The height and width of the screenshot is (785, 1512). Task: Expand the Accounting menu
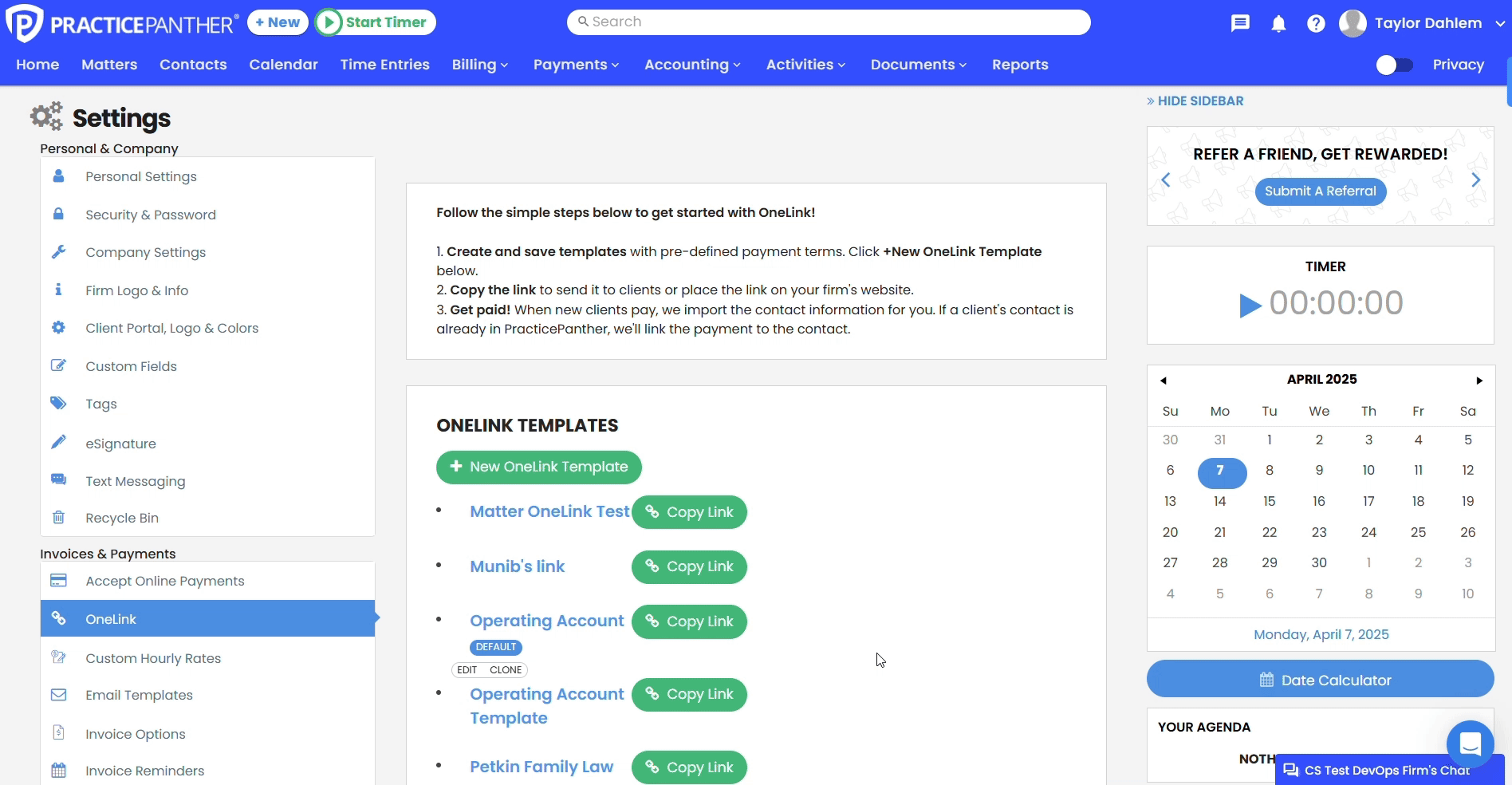pos(692,65)
